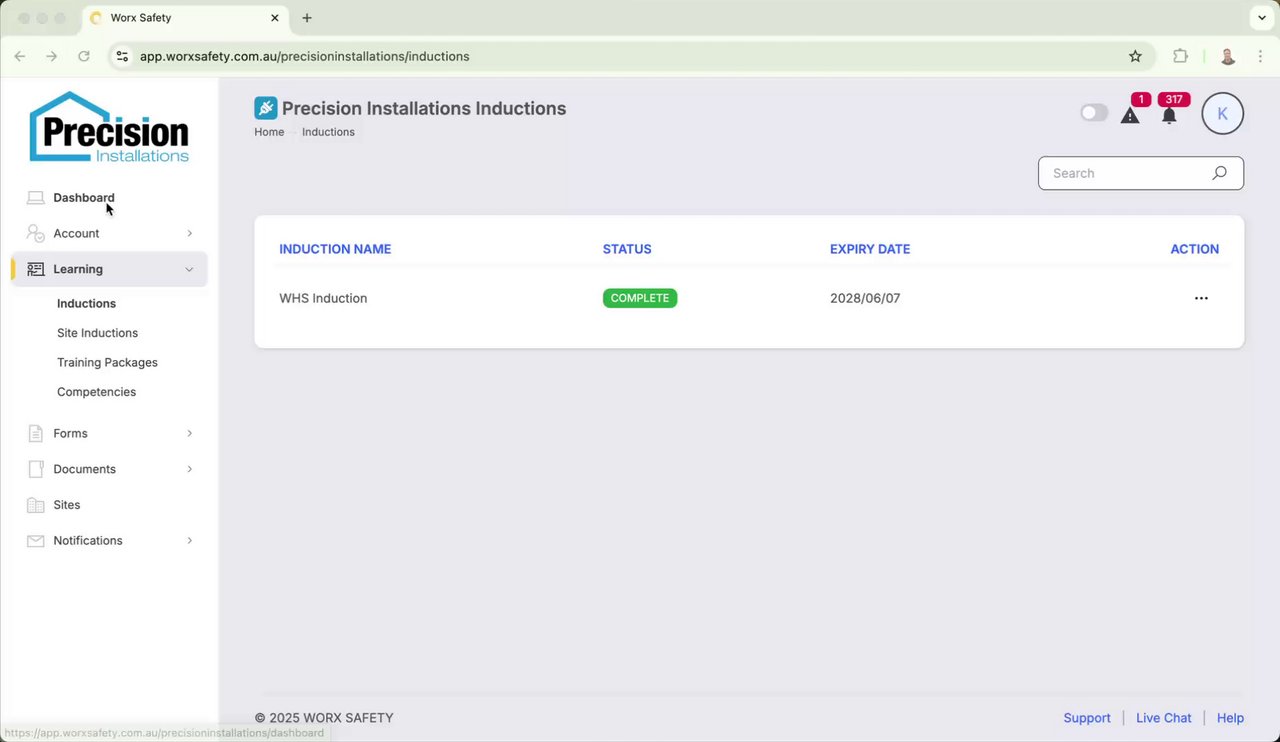Click the Action column header
The image size is (1280, 742).
tap(1194, 249)
